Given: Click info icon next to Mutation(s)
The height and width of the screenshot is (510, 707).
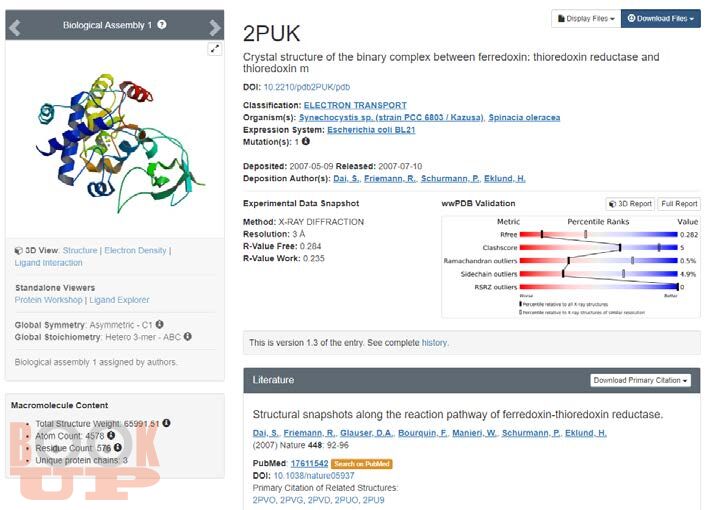Looking at the screenshot, I should click(306, 141).
